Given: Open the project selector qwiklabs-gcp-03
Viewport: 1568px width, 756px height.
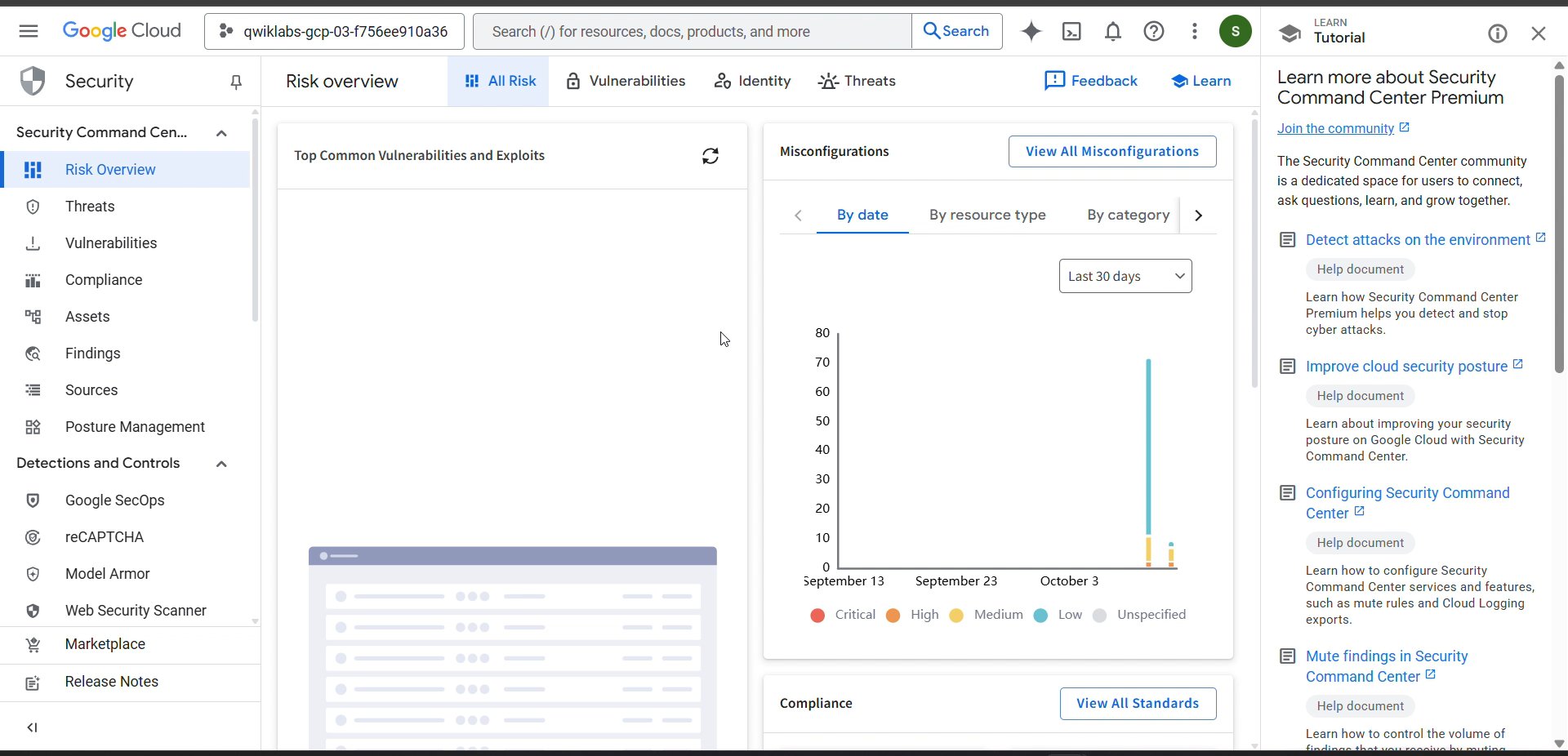Looking at the screenshot, I should pos(334,31).
